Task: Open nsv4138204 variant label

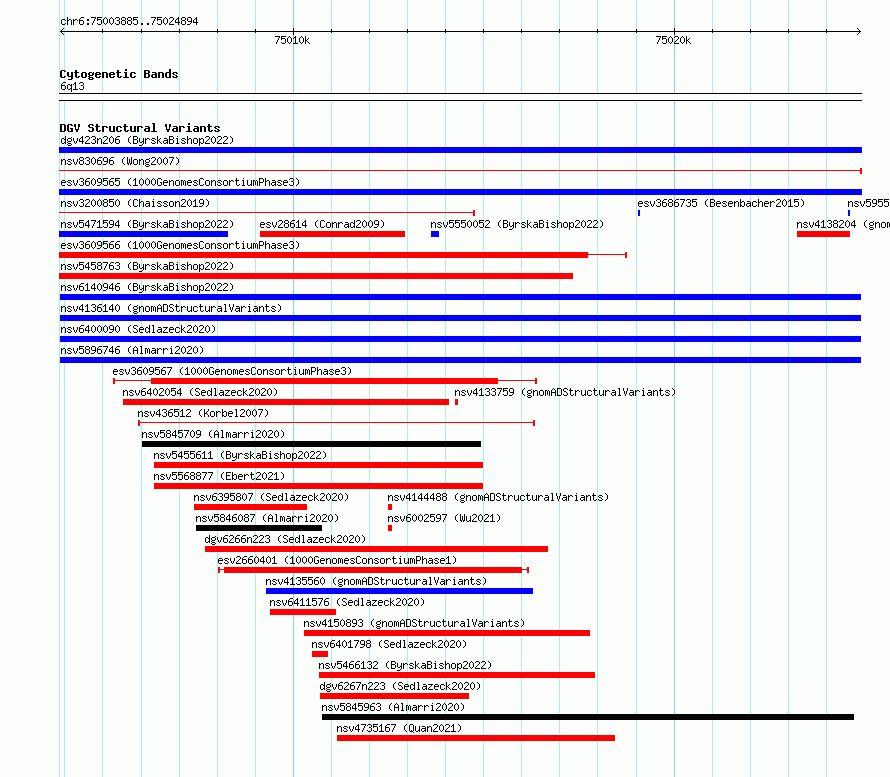Action: click(x=843, y=224)
